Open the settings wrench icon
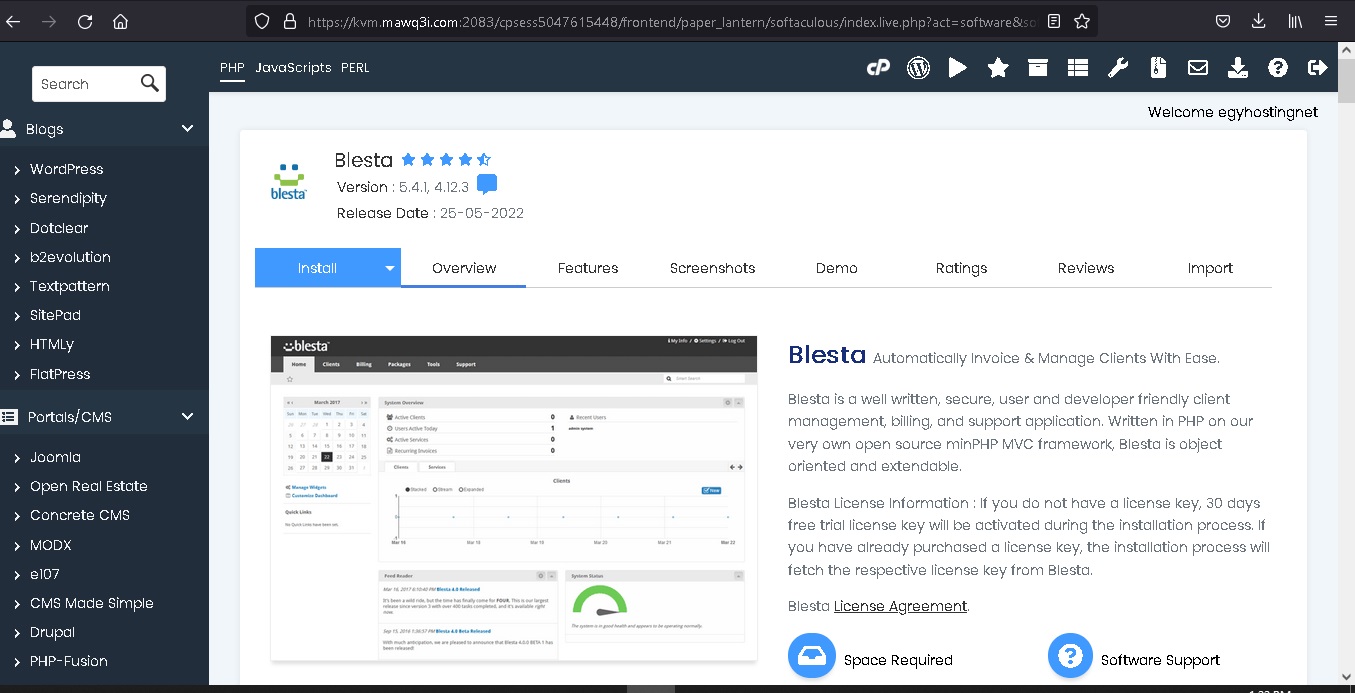1355x693 pixels. pos(1118,68)
